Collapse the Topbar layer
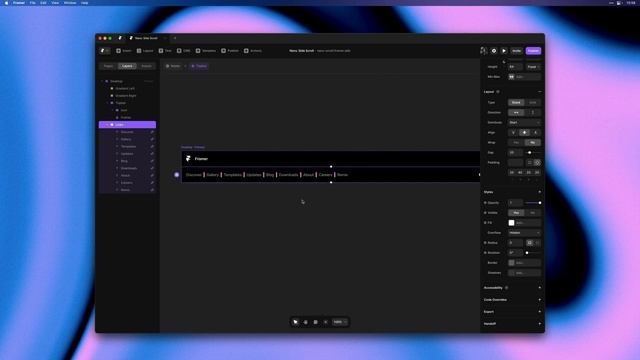 tap(107, 103)
